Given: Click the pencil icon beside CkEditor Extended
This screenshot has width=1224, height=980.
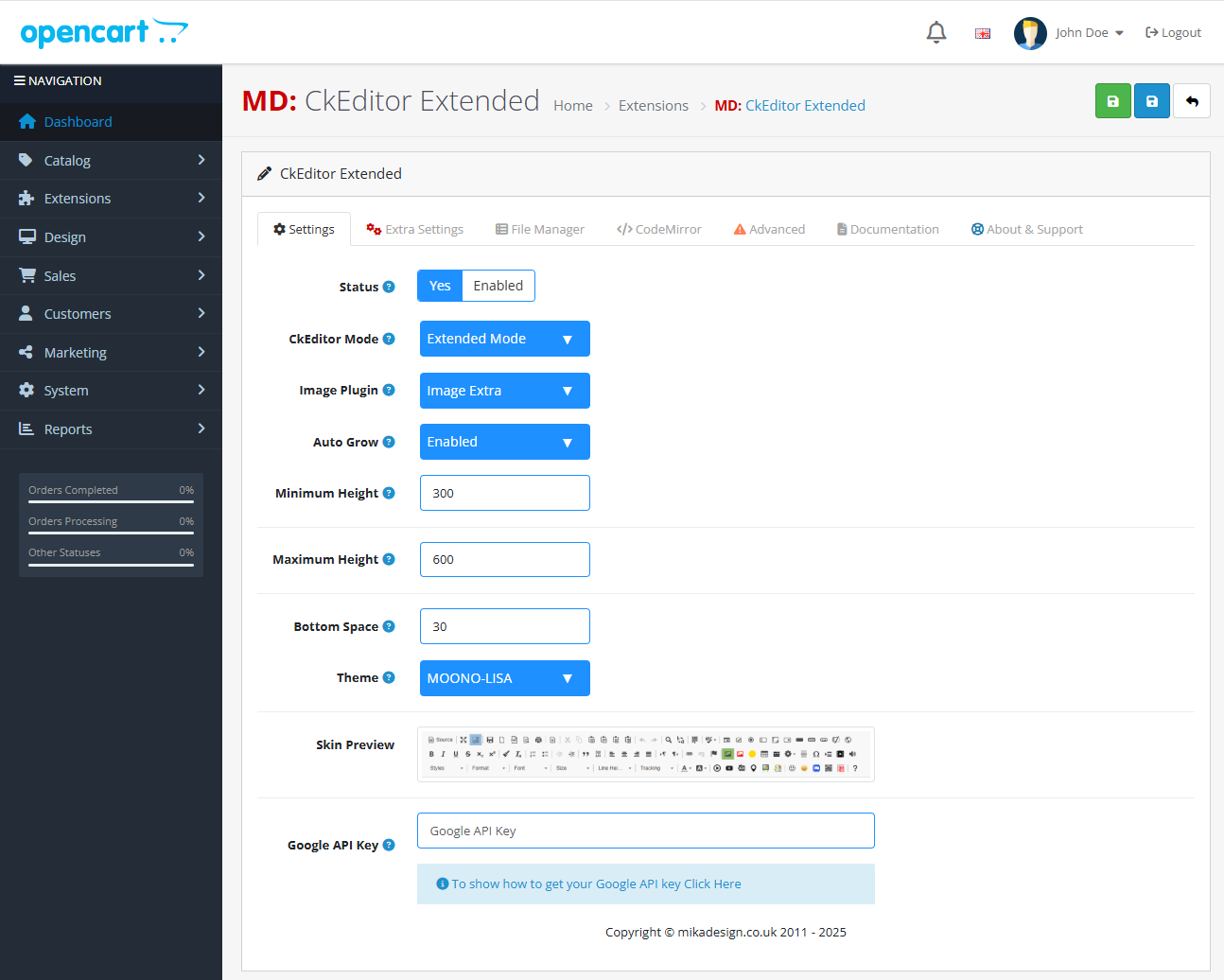Looking at the screenshot, I should tap(265, 174).
